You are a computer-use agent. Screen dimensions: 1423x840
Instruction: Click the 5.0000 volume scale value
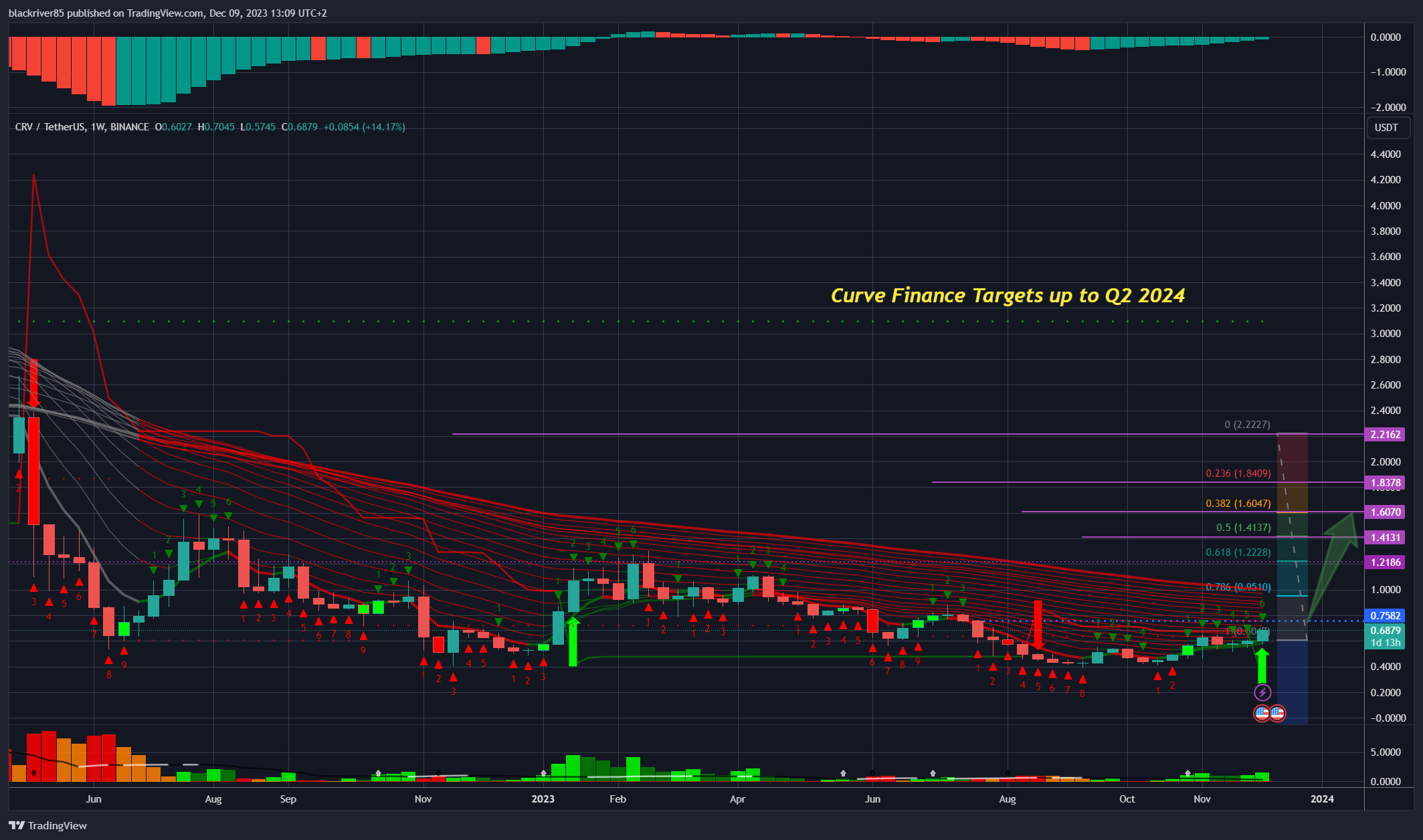1386,752
